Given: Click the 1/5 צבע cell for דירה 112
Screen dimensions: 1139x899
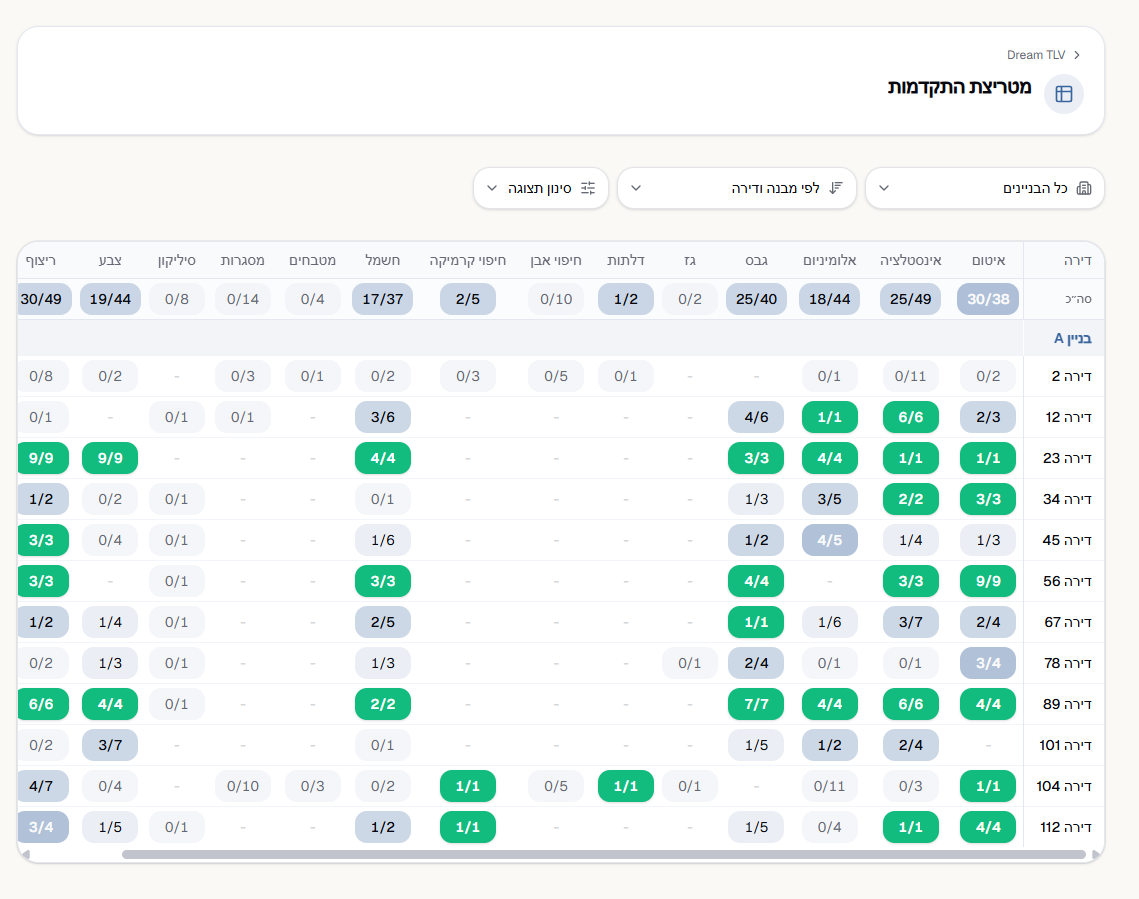Looking at the screenshot, I should pyautogui.click(x=110, y=827).
